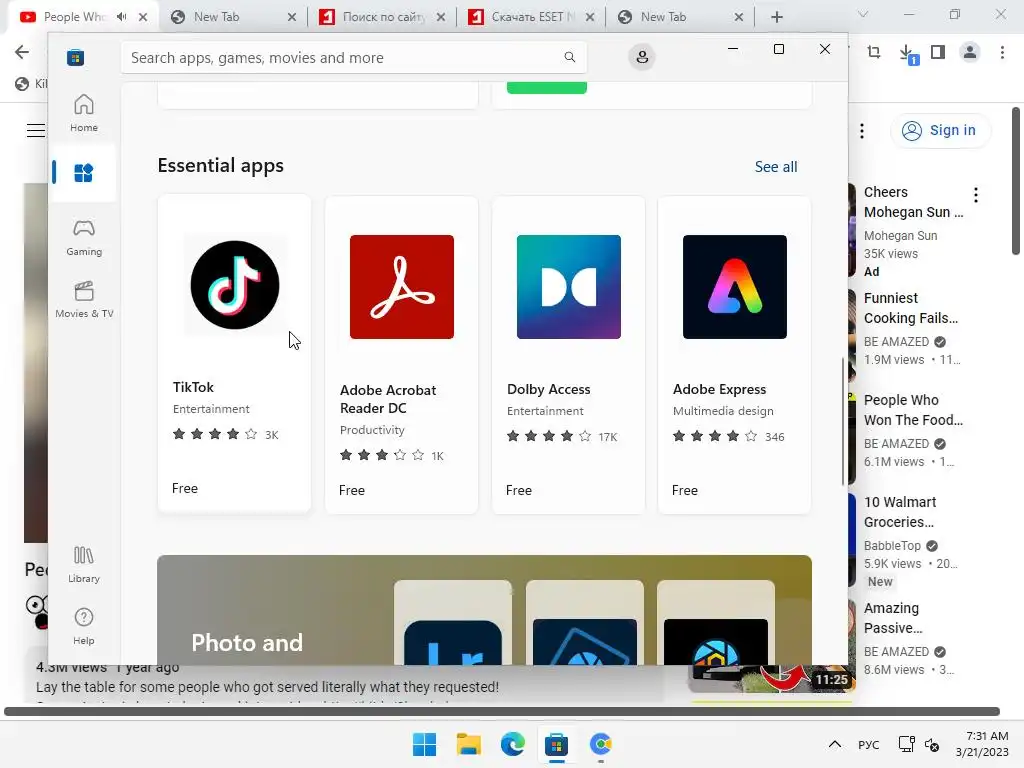Screen dimensions: 1024x768
Task: Click the Microsoft Store logo icon
Action: [x=75, y=57]
